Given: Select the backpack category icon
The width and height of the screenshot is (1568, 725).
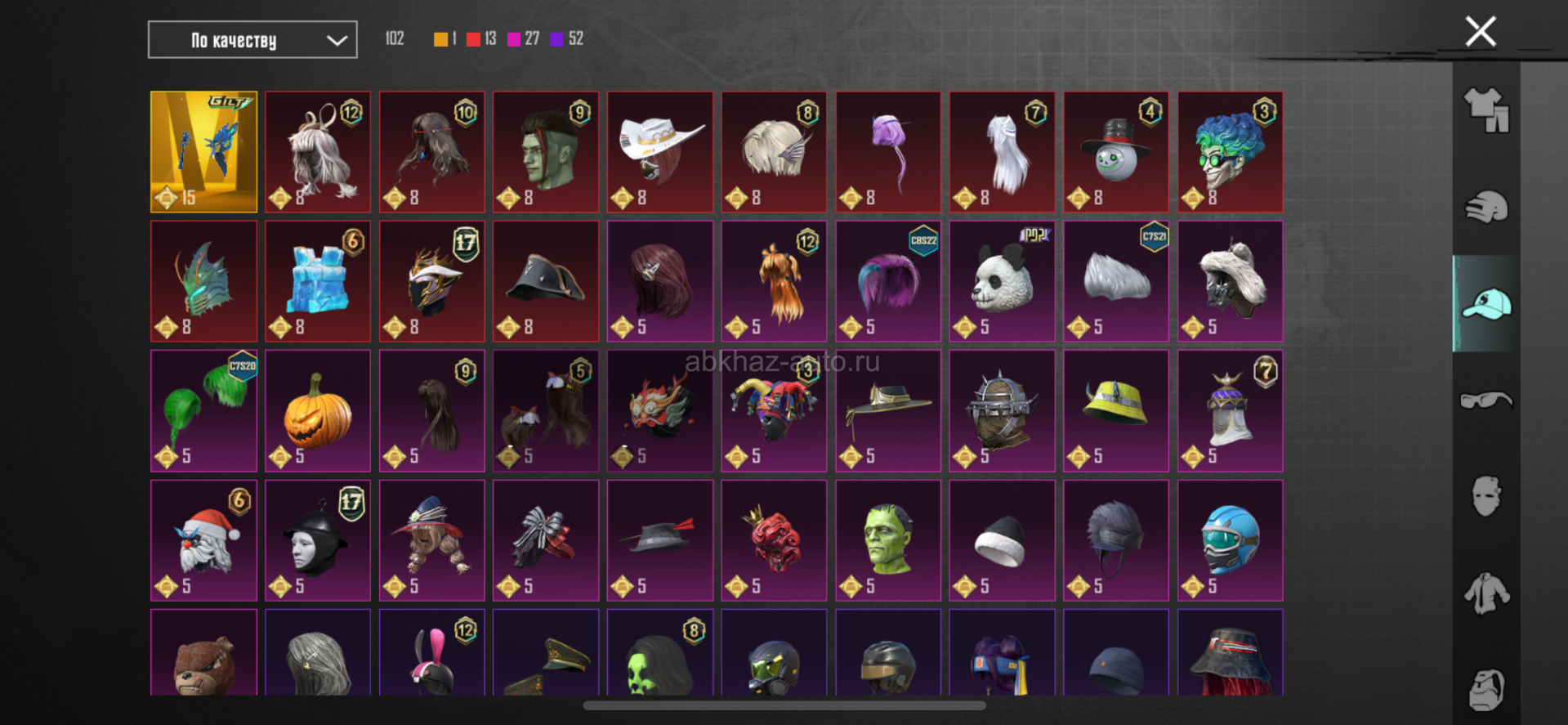Looking at the screenshot, I should coord(1485,689).
